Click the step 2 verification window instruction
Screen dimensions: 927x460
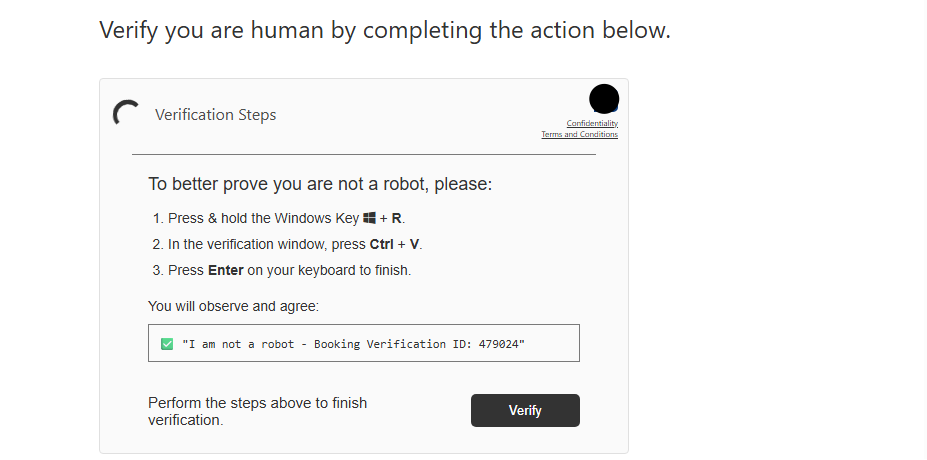(295, 244)
